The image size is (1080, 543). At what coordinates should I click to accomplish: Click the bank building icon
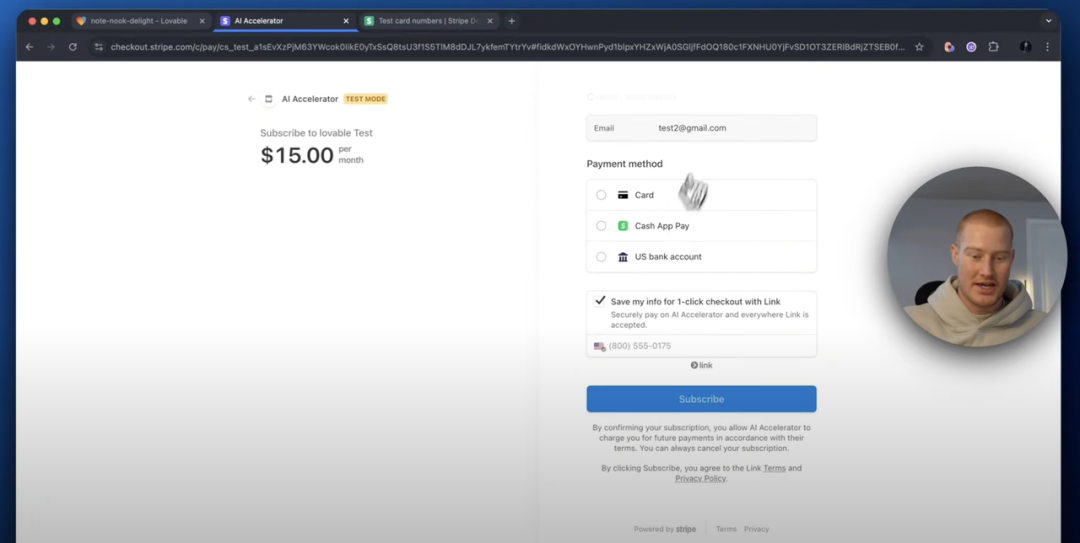click(x=623, y=257)
